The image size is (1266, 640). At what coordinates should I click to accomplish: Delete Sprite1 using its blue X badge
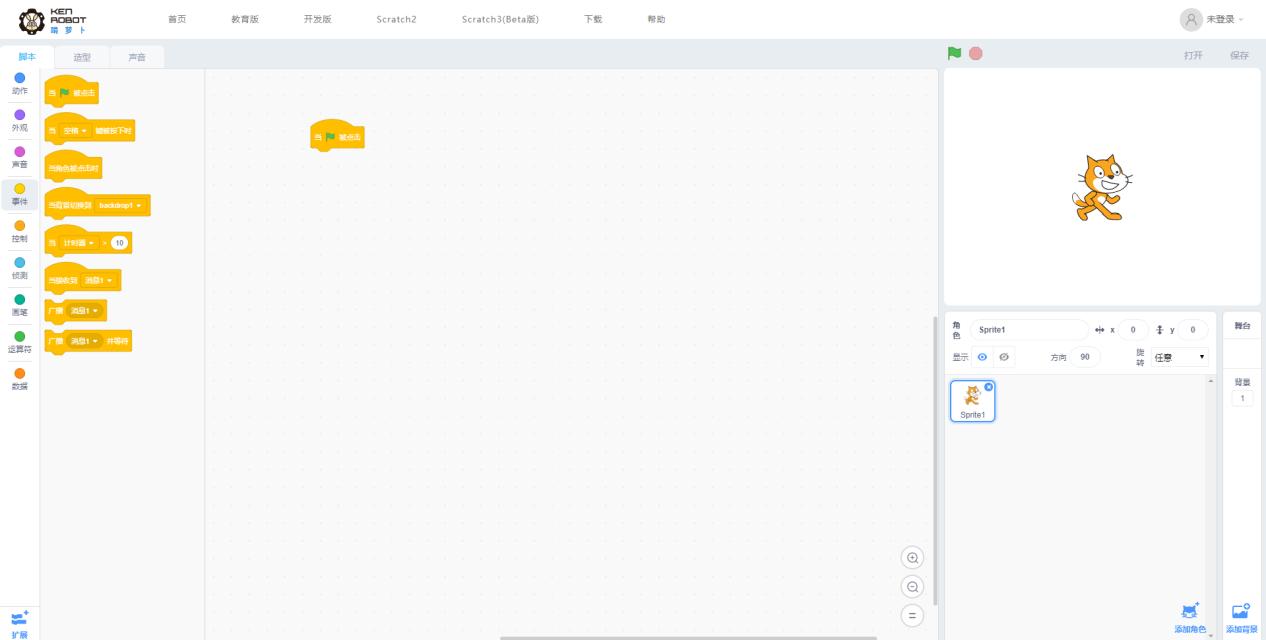[x=989, y=387]
